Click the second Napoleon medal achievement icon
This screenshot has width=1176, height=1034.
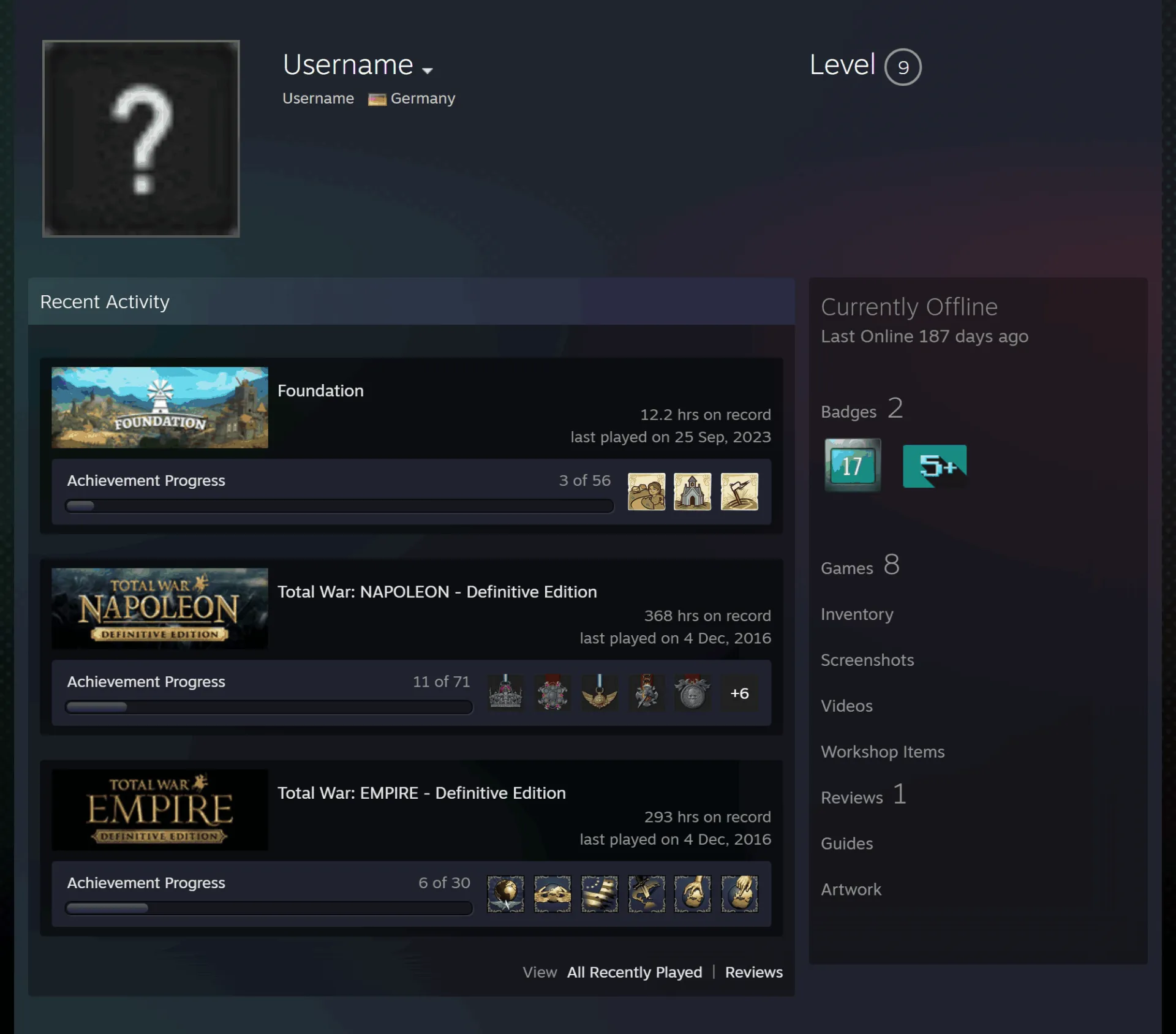[x=552, y=692]
